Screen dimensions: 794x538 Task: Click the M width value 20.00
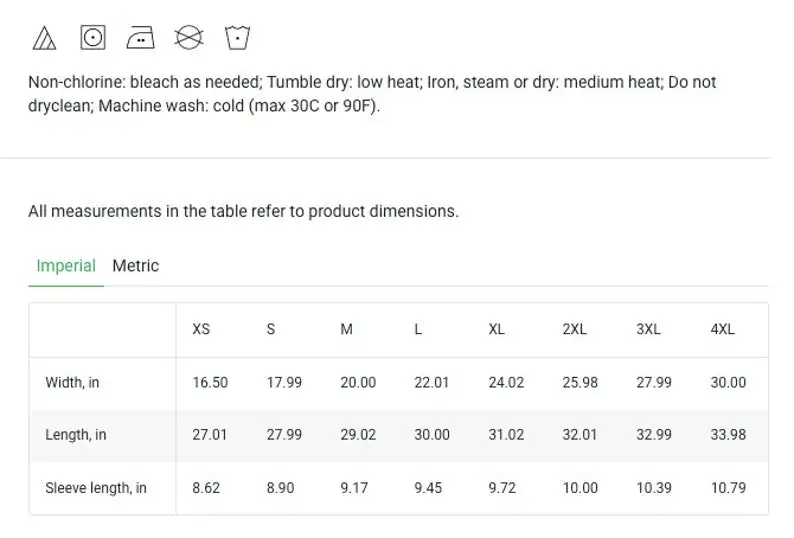click(358, 382)
